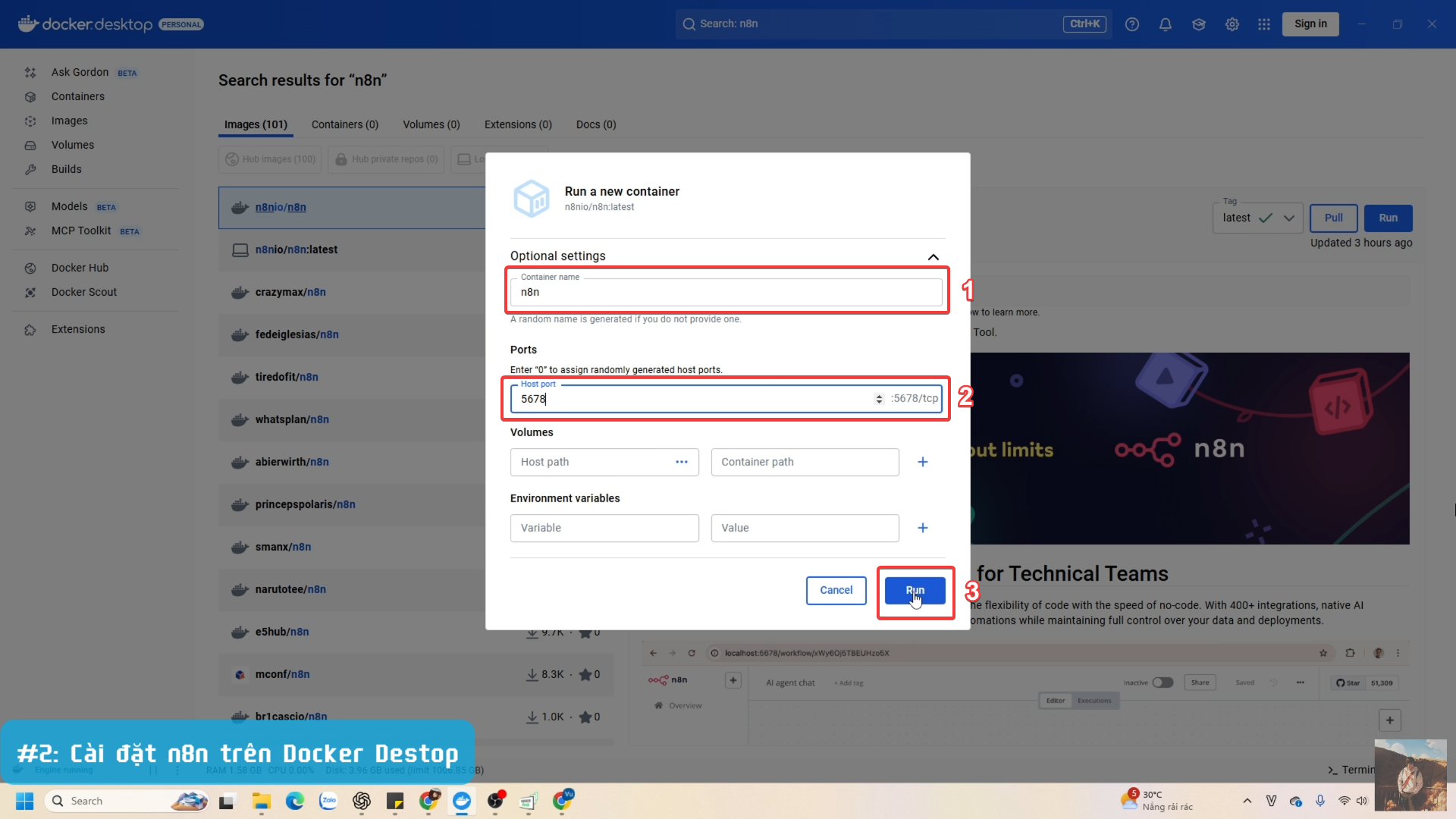The width and height of the screenshot is (1456, 819).
Task: Open the weather widget showing 30°C
Action: [x=1157, y=801]
